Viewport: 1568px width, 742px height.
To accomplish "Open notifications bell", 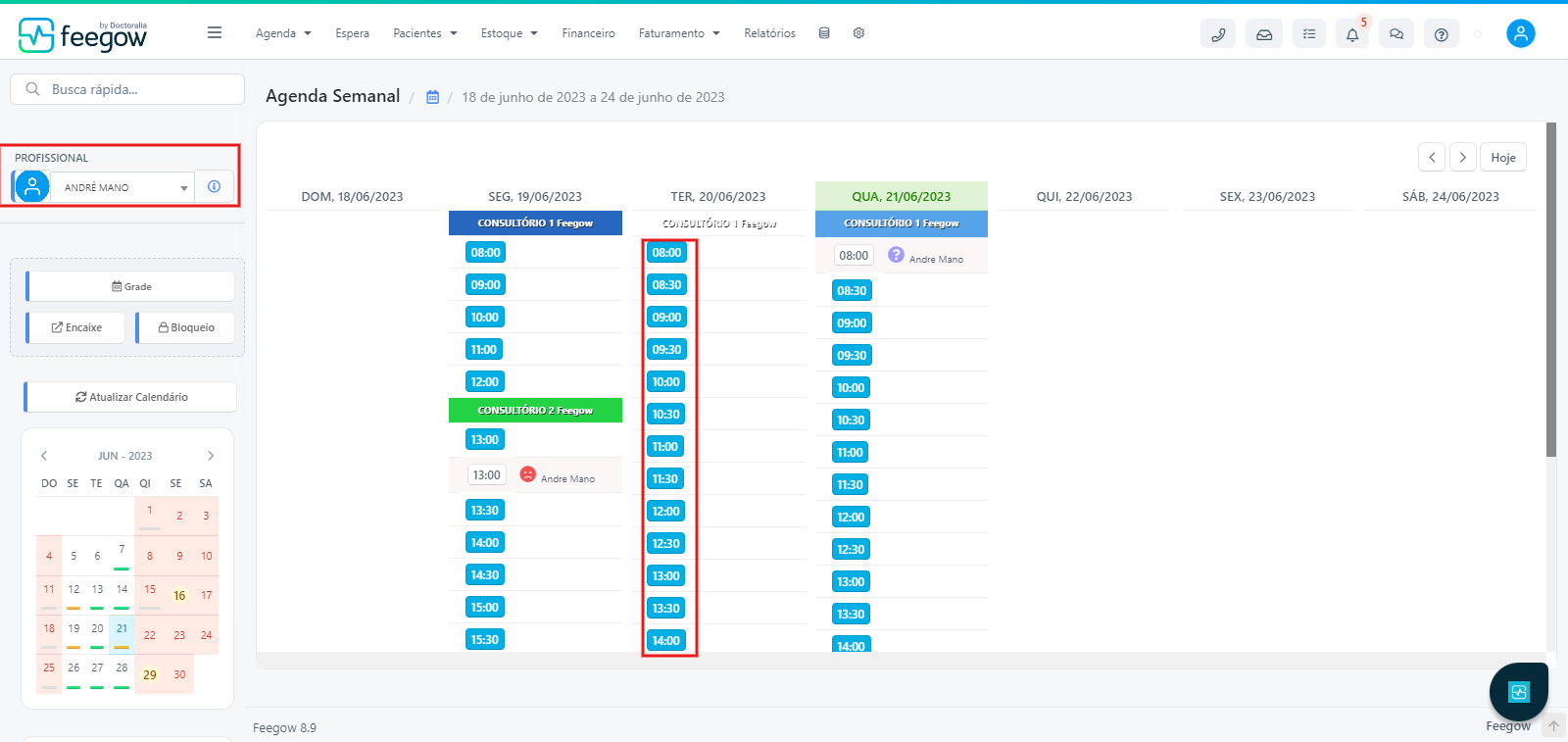I will [1352, 33].
